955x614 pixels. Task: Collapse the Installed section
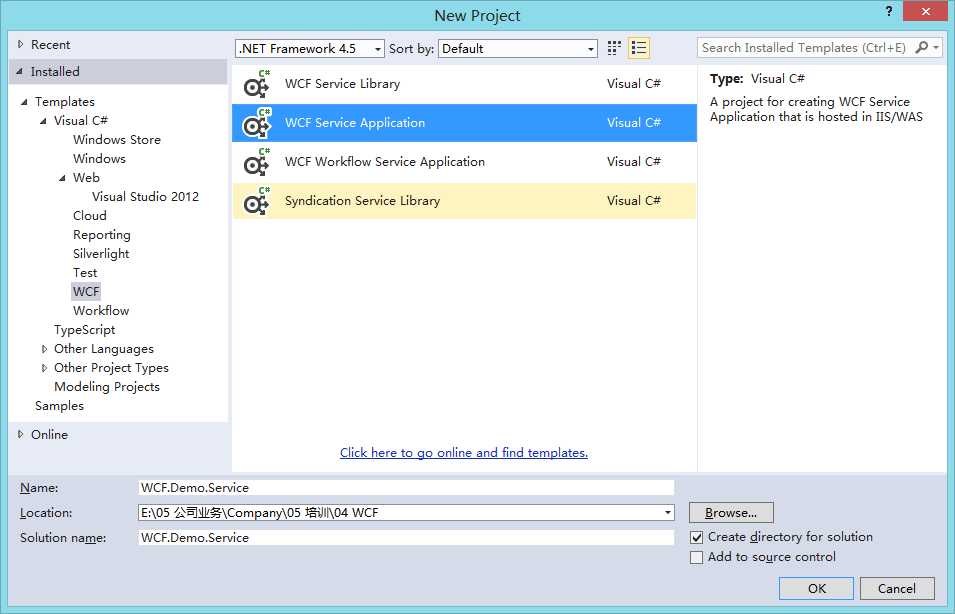(19, 71)
